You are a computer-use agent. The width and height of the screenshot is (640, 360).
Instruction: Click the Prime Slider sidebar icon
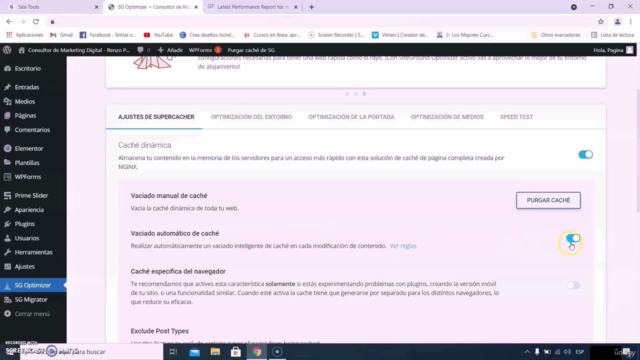pos(7,196)
